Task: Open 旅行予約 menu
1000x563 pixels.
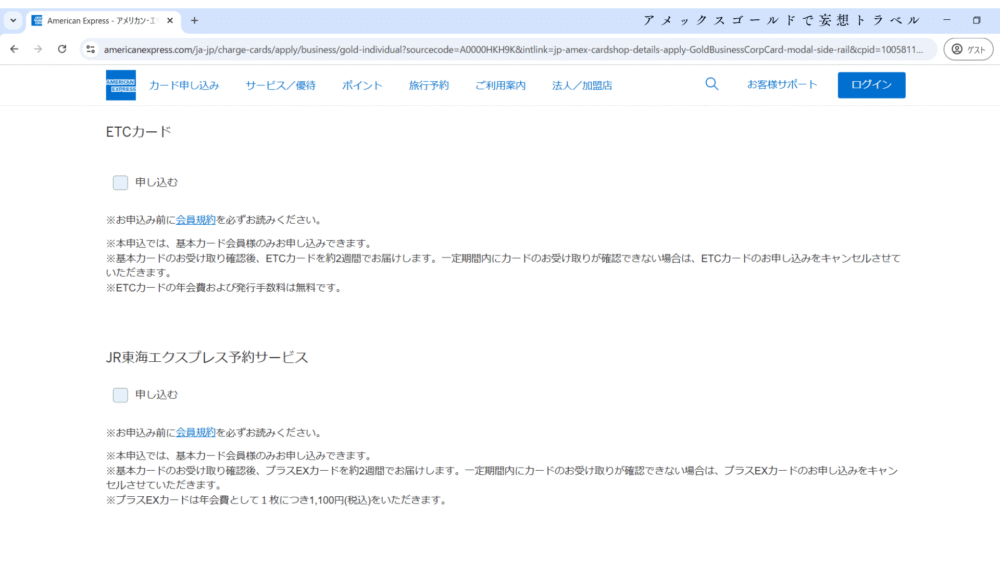Action: point(429,85)
